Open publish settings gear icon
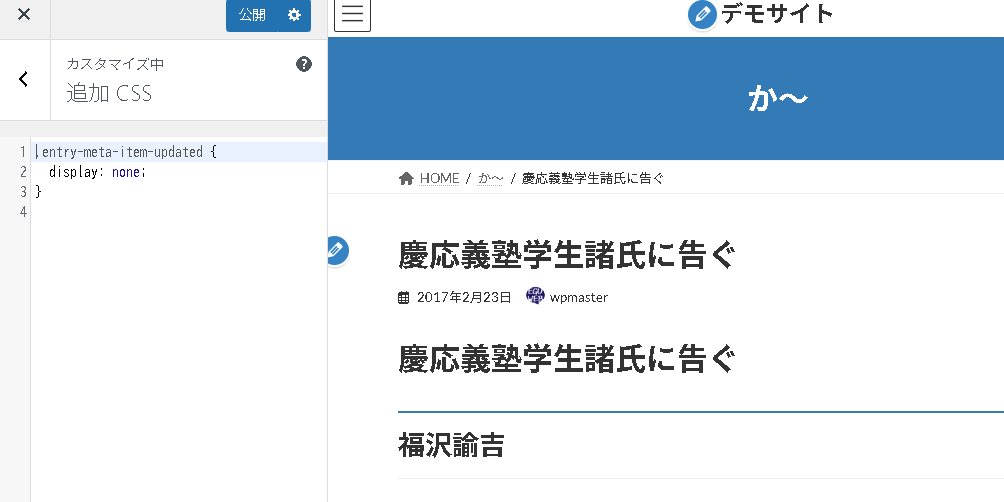Screen dimensions: 1004x502 tap(295, 15)
